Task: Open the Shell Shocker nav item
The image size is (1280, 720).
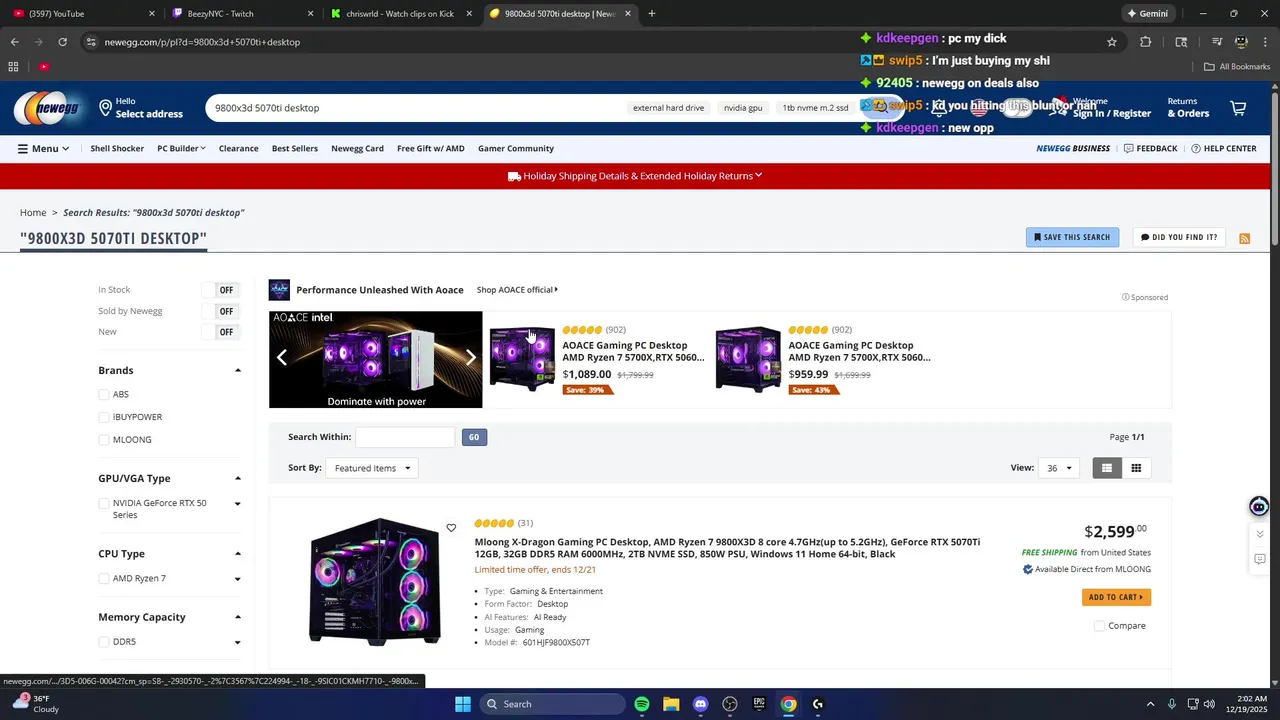Action: point(117,148)
